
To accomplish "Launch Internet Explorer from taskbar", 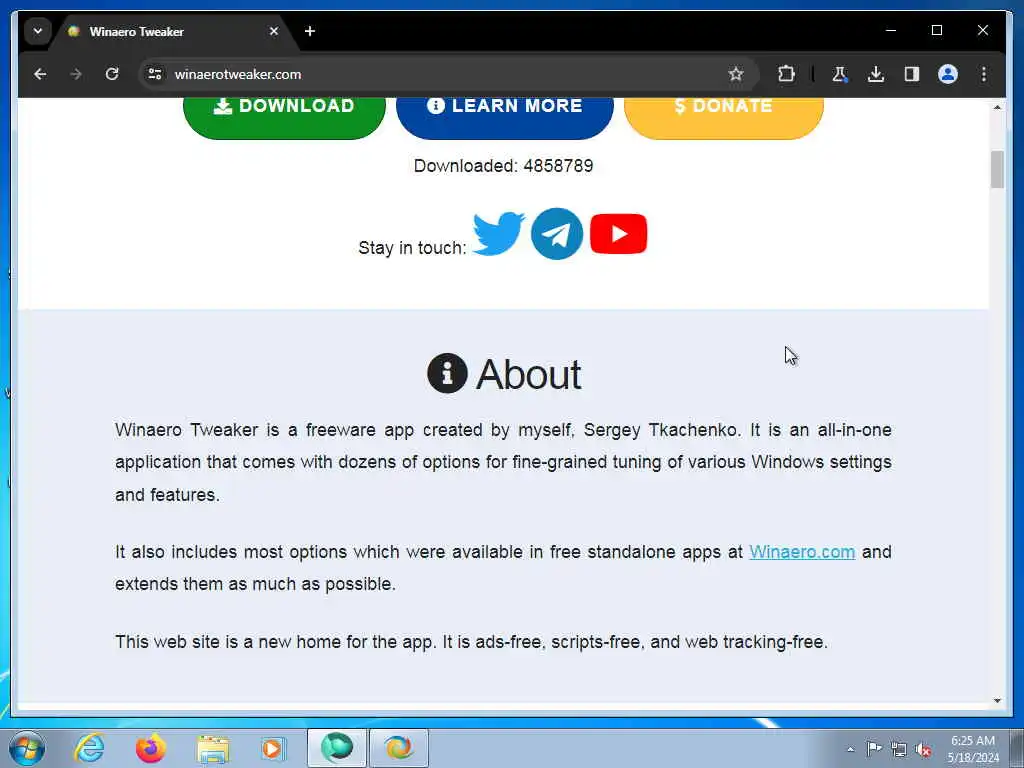I will 89,748.
